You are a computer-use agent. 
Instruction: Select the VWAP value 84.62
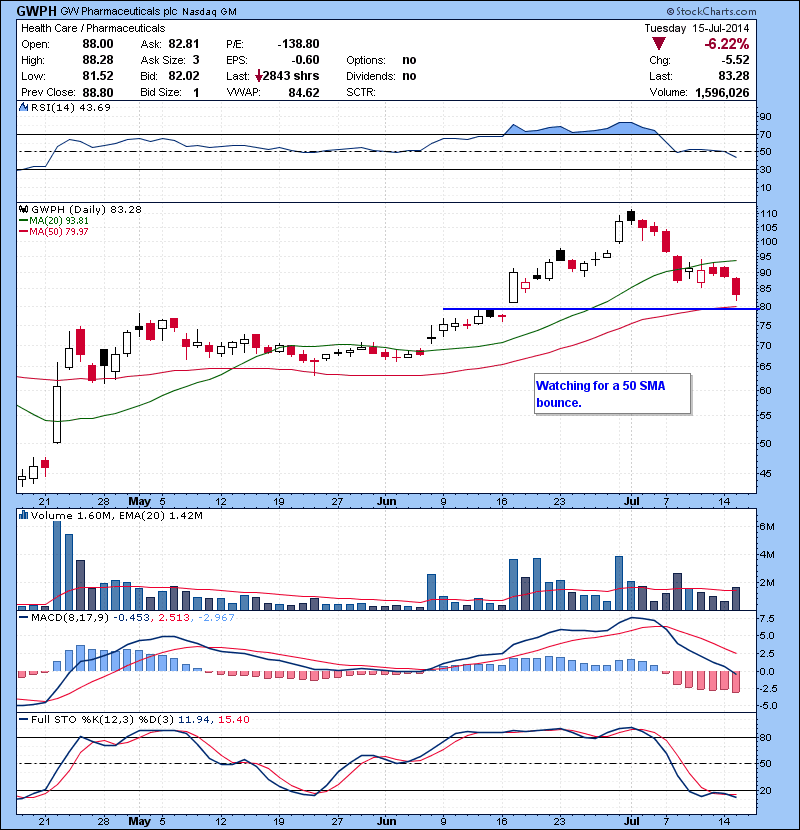point(304,93)
